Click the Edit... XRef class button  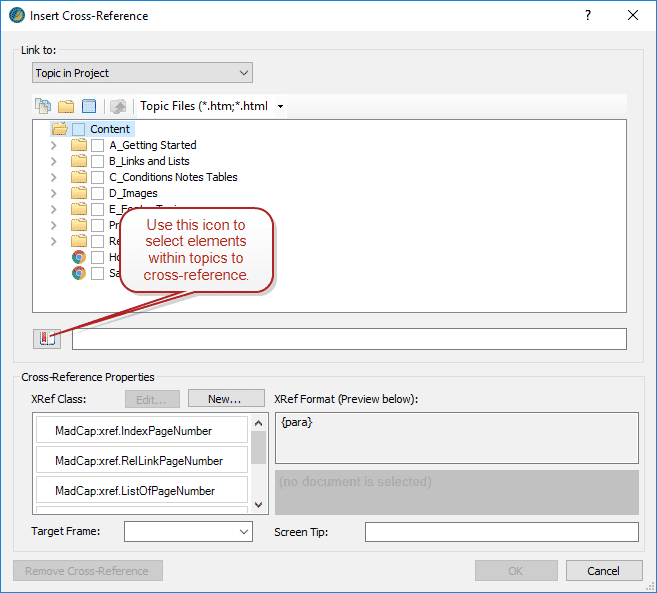[152, 399]
